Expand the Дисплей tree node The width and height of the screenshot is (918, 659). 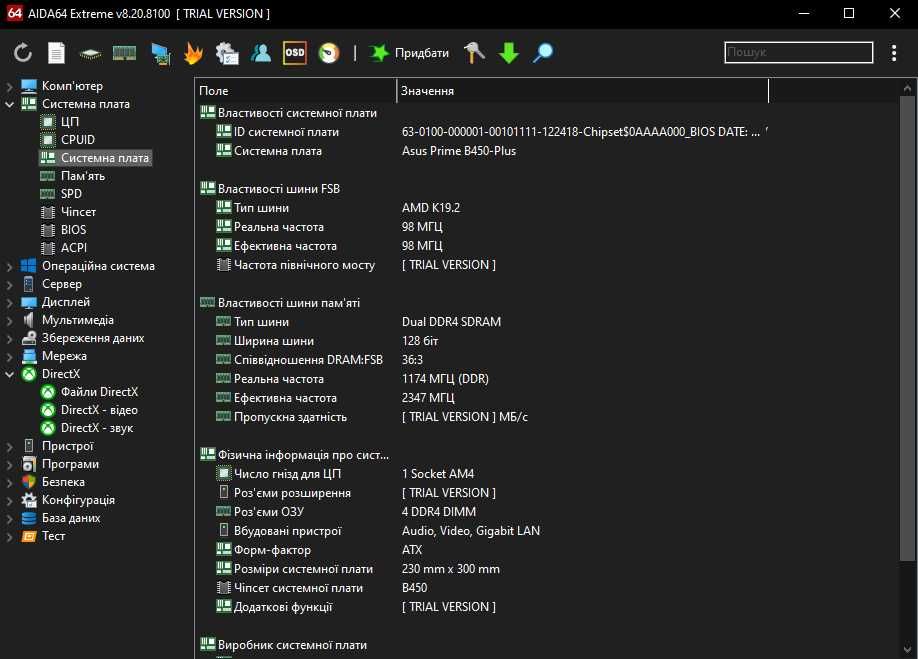tap(9, 303)
